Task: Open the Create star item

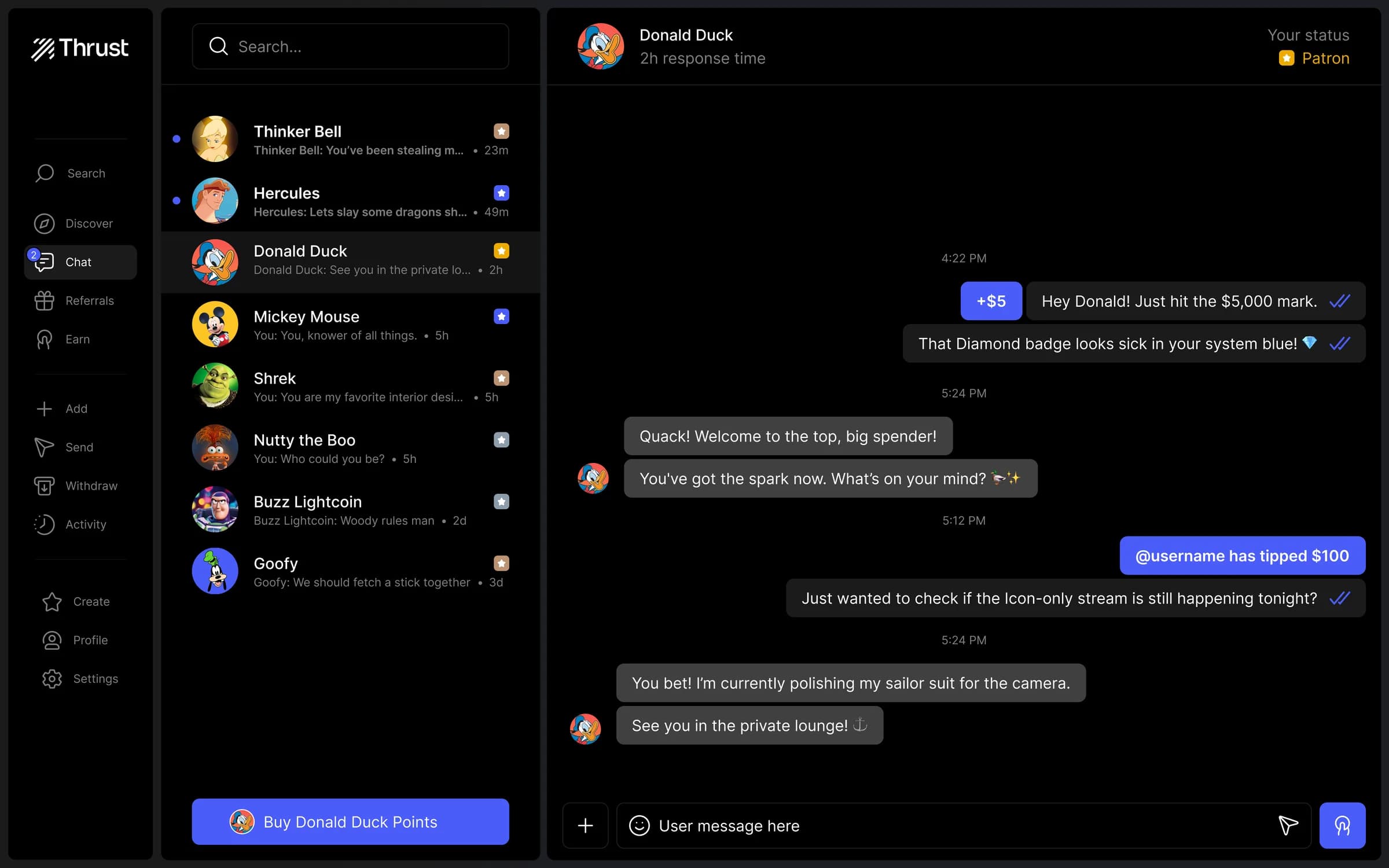Action: click(52, 602)
